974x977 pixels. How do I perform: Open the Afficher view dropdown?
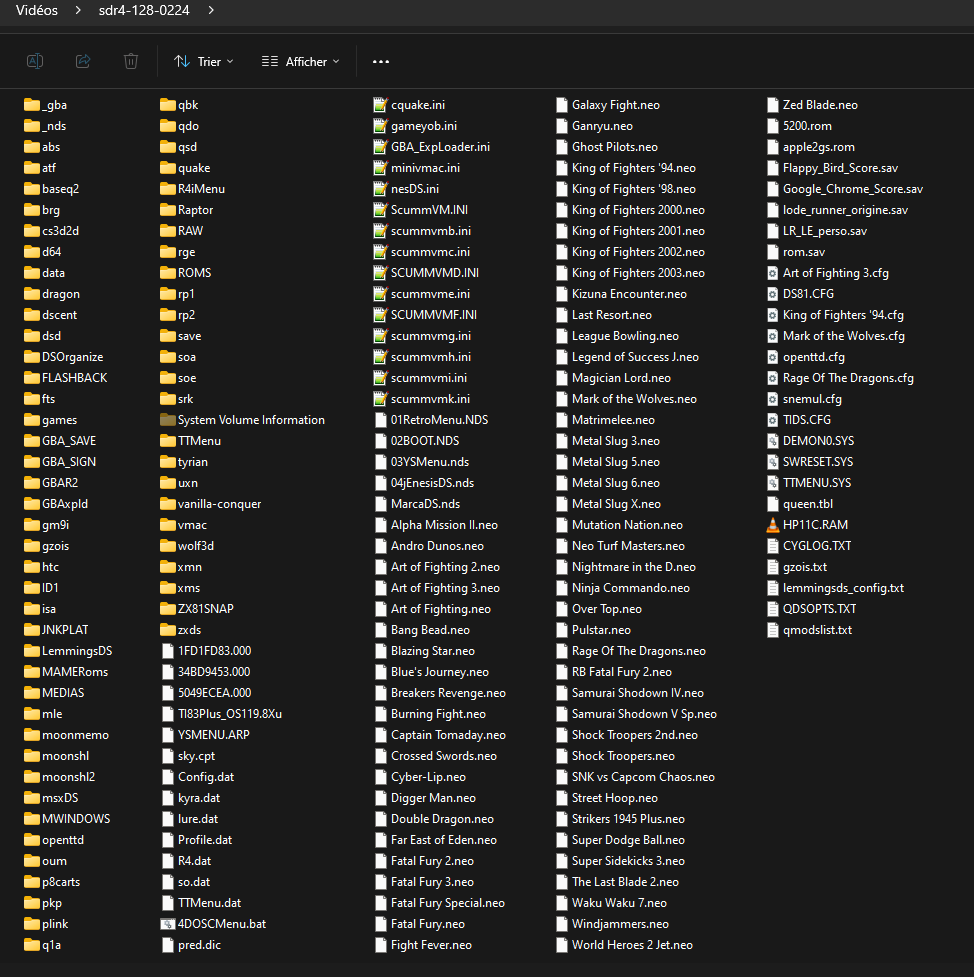coord(301,62)
